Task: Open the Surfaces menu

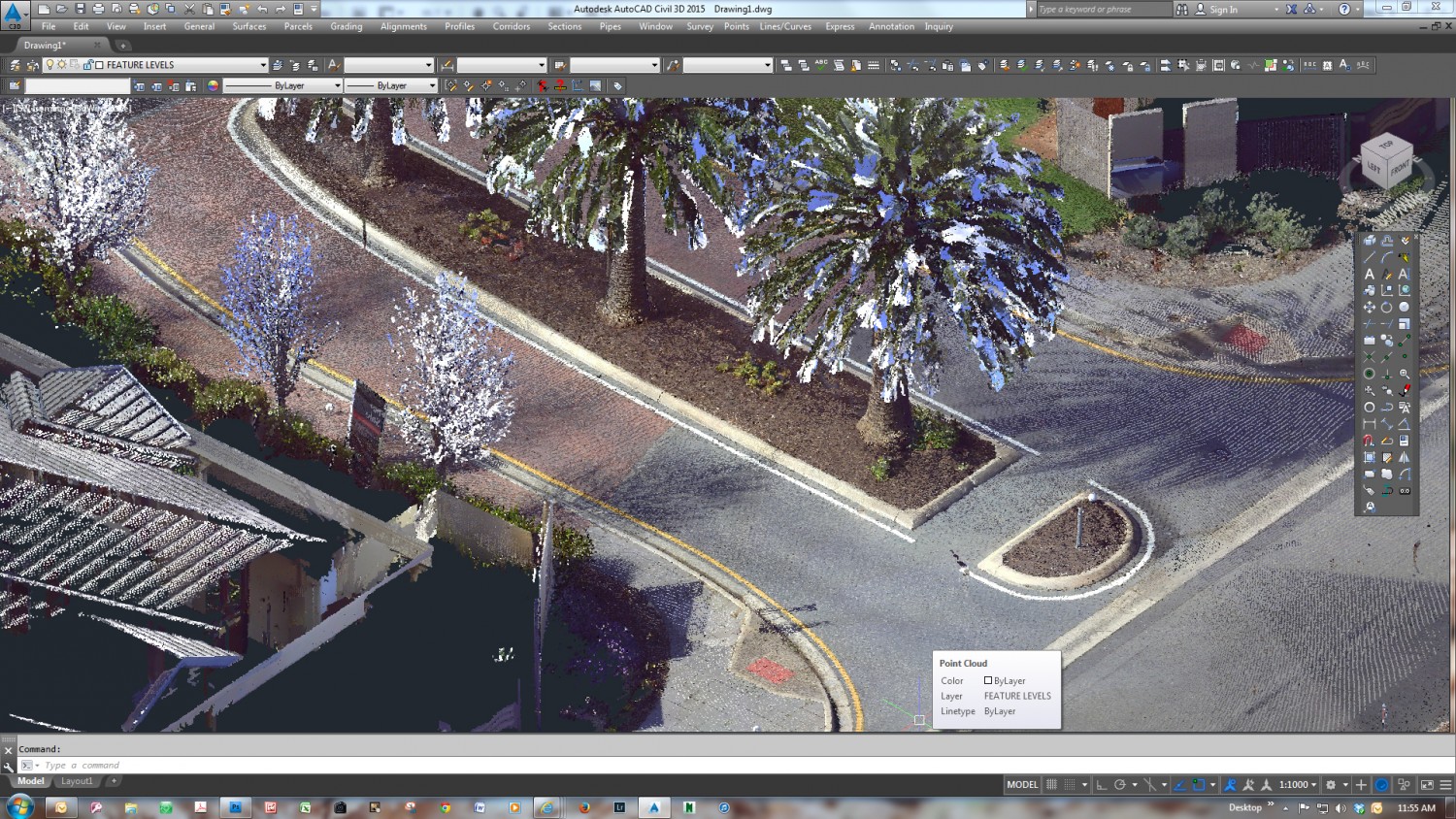Action: pyautogui.click(x=248, y=26)
